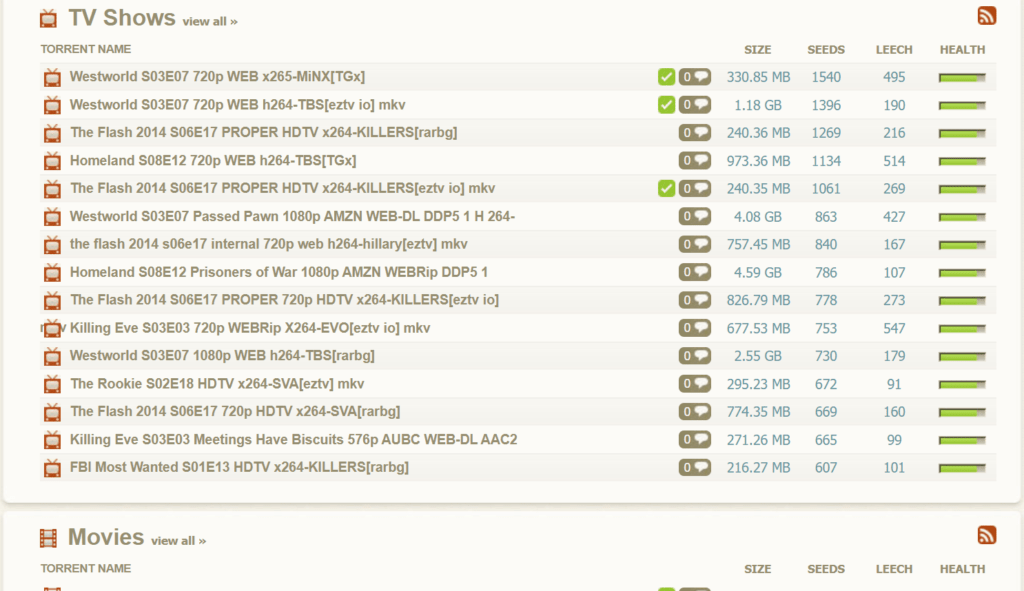Screen dimensions: 1024x591
Task: Click health bar for FBI Most Wanted row
Action: click(x=962, y=468)
